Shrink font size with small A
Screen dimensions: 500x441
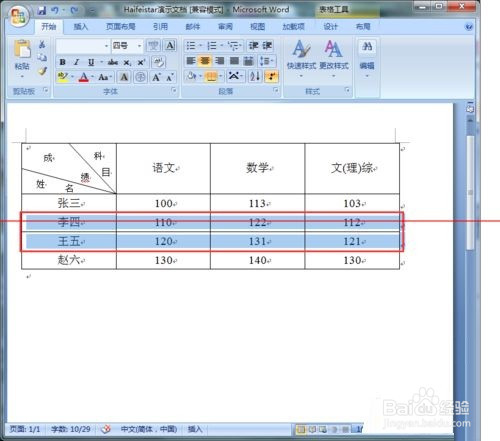point(170,77)
